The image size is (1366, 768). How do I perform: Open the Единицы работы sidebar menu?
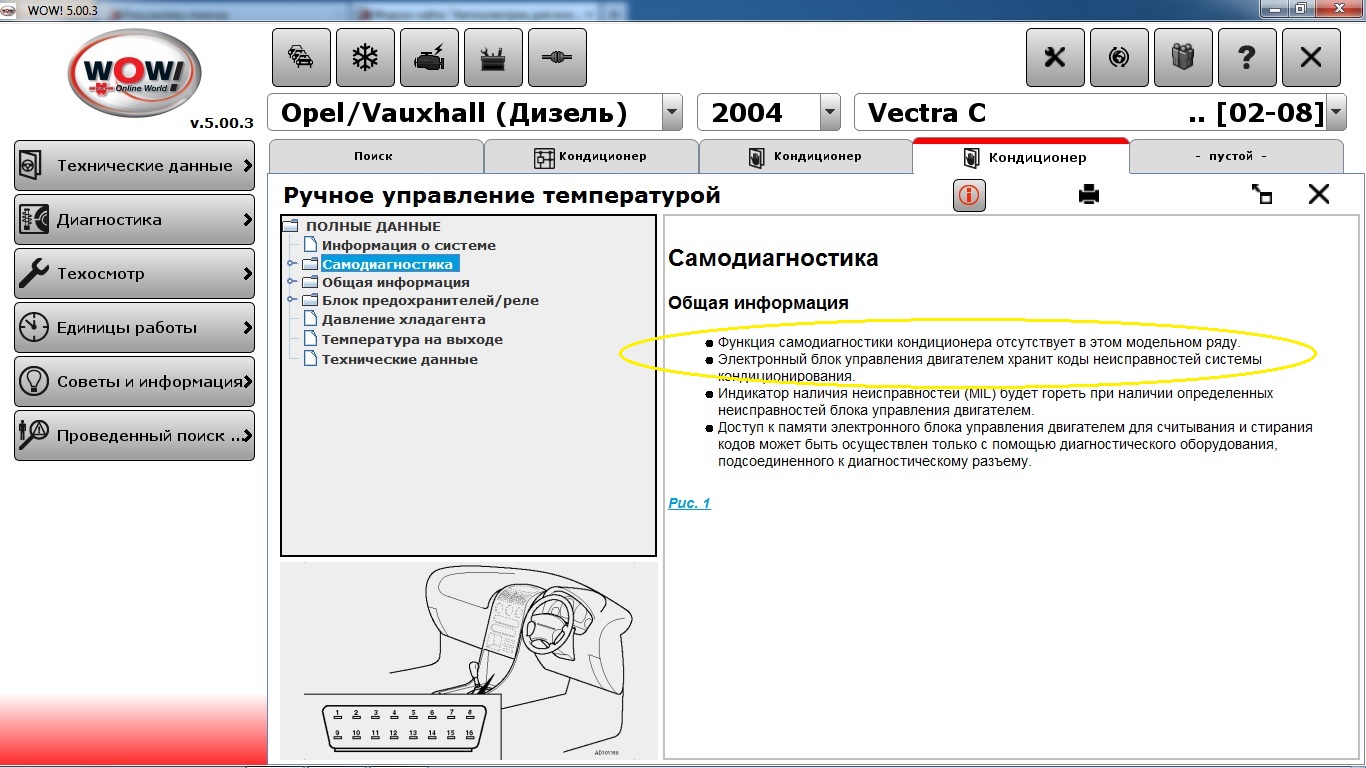coord(134,328)
